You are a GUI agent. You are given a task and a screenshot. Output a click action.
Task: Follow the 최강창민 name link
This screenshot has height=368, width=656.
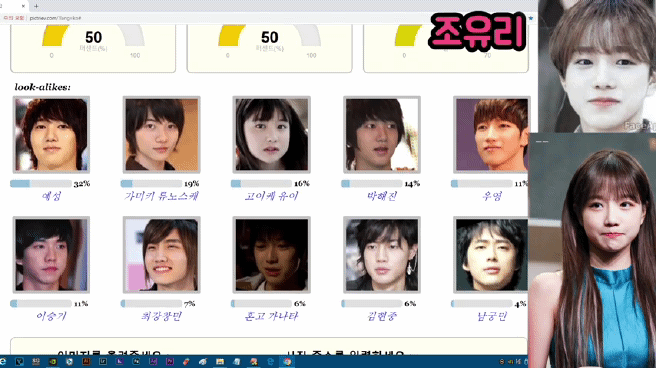click(x=161, y=316)
